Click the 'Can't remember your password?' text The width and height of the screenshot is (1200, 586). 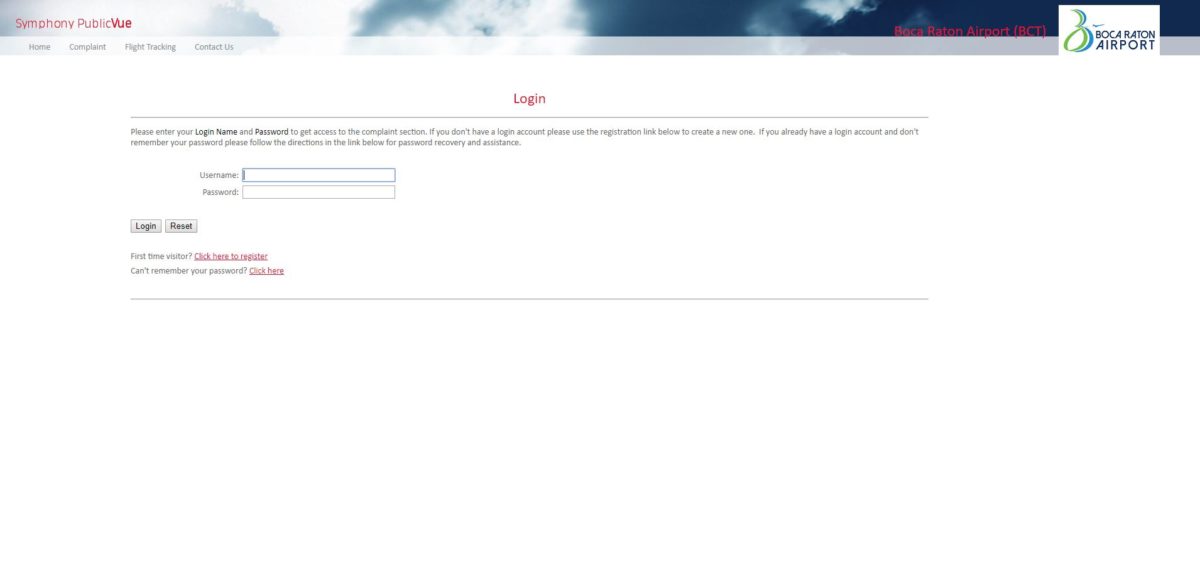[188, 271]
